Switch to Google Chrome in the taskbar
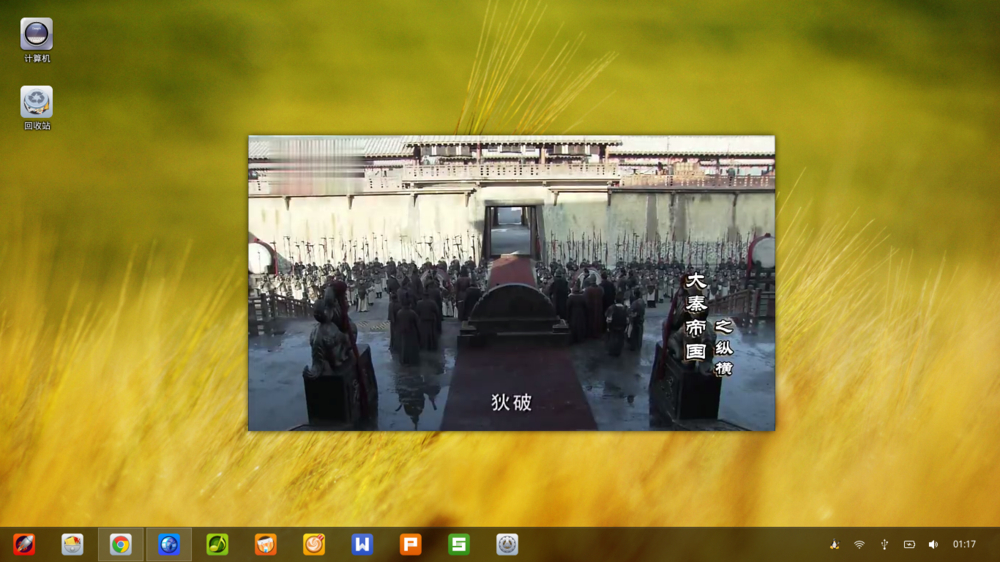This screenshot has height=562, width=1000. [121, 544]
